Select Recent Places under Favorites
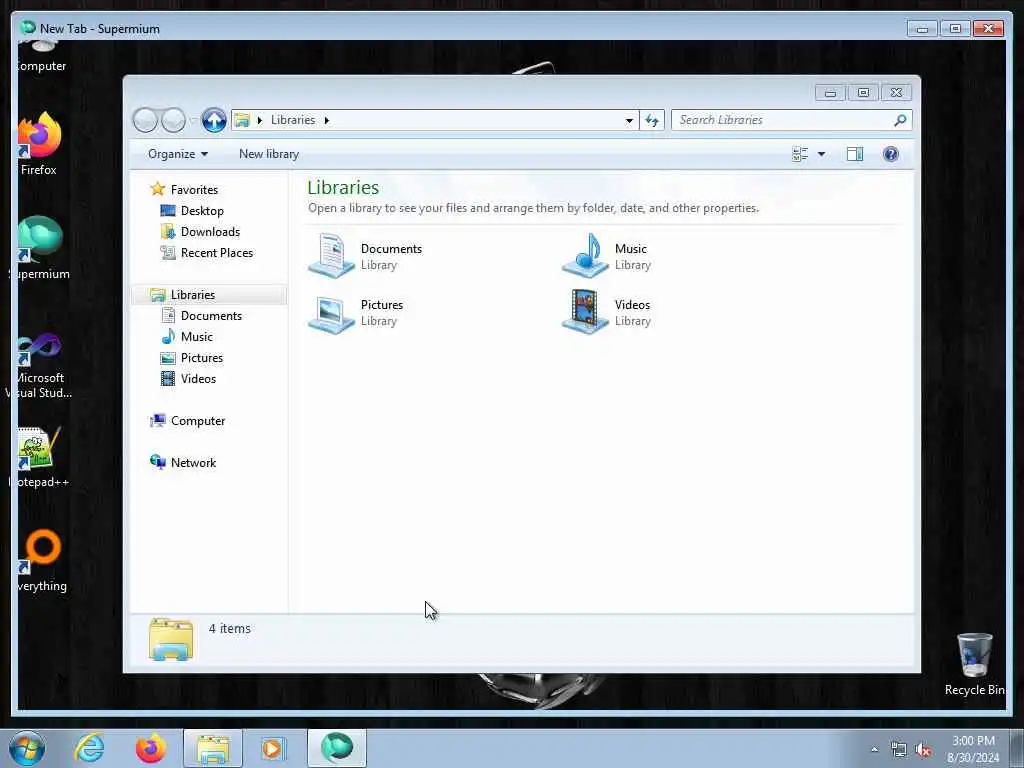1024x768 pixels. (217, 253)
